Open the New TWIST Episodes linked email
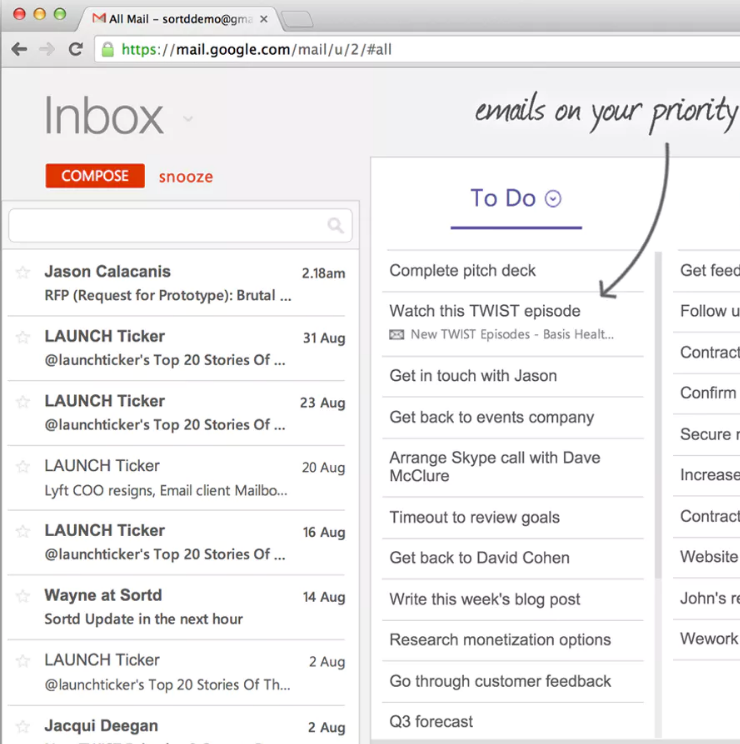 (x=512, y=335)
